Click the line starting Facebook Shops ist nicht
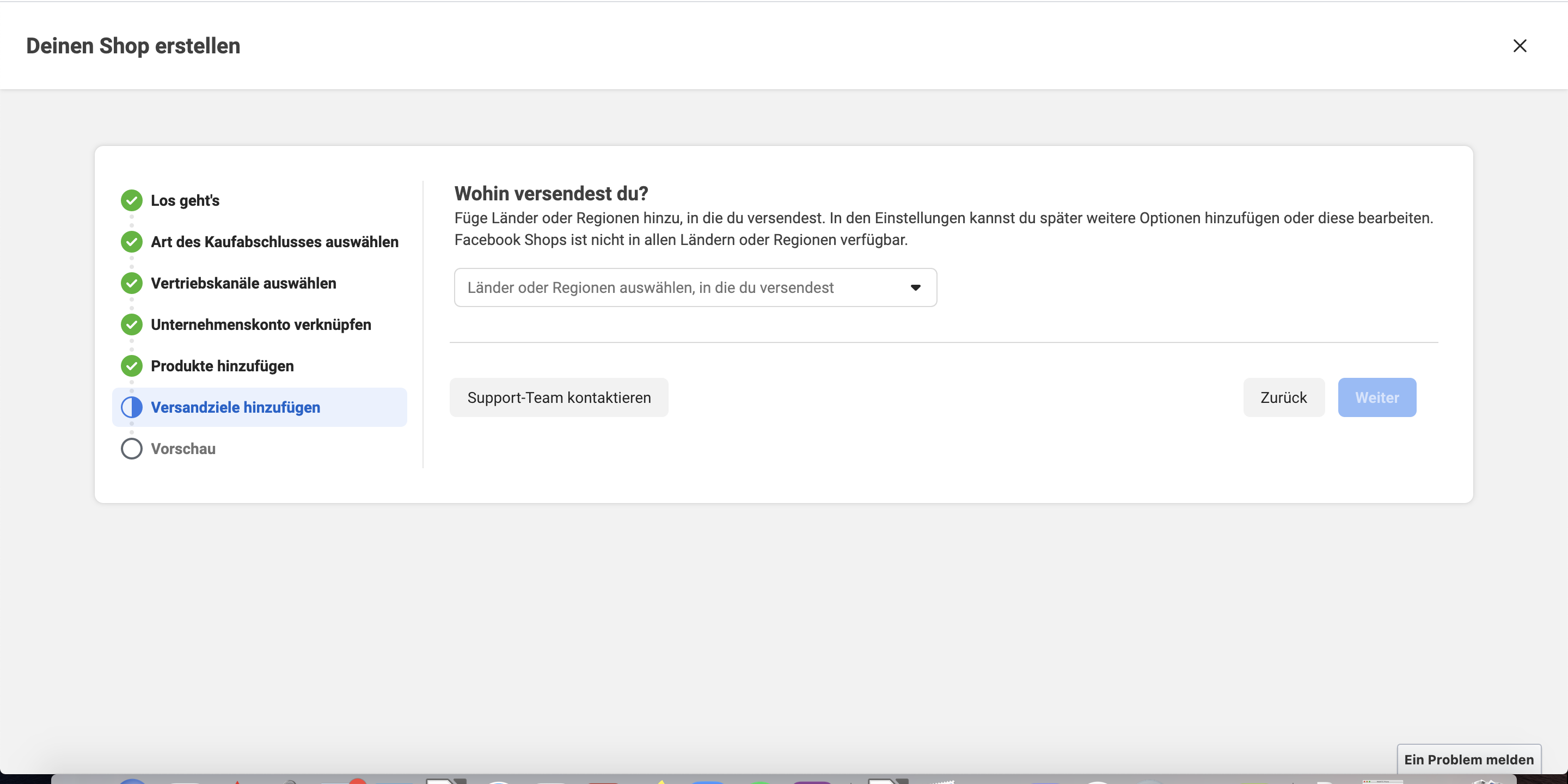 coord(681,240)
